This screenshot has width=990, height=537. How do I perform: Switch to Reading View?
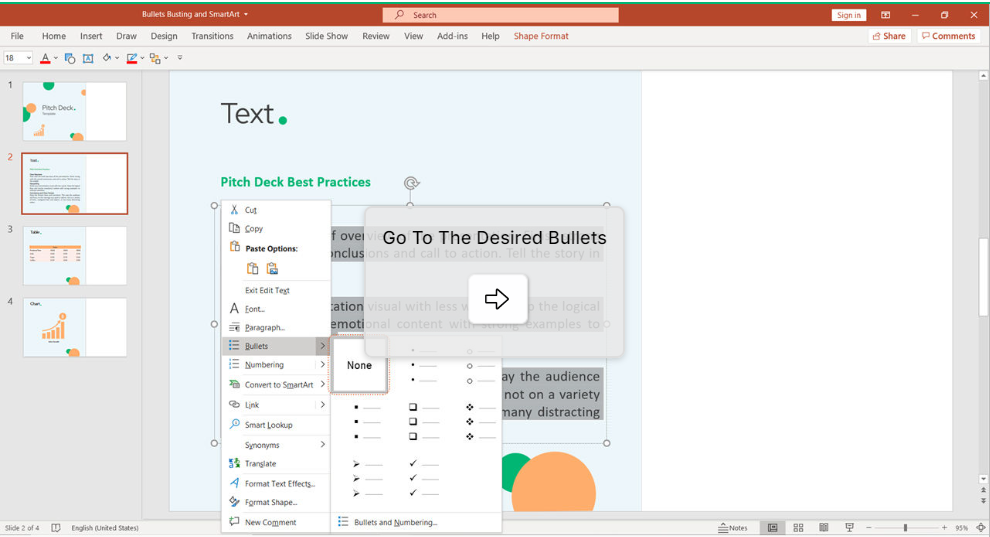pos(823,528)
